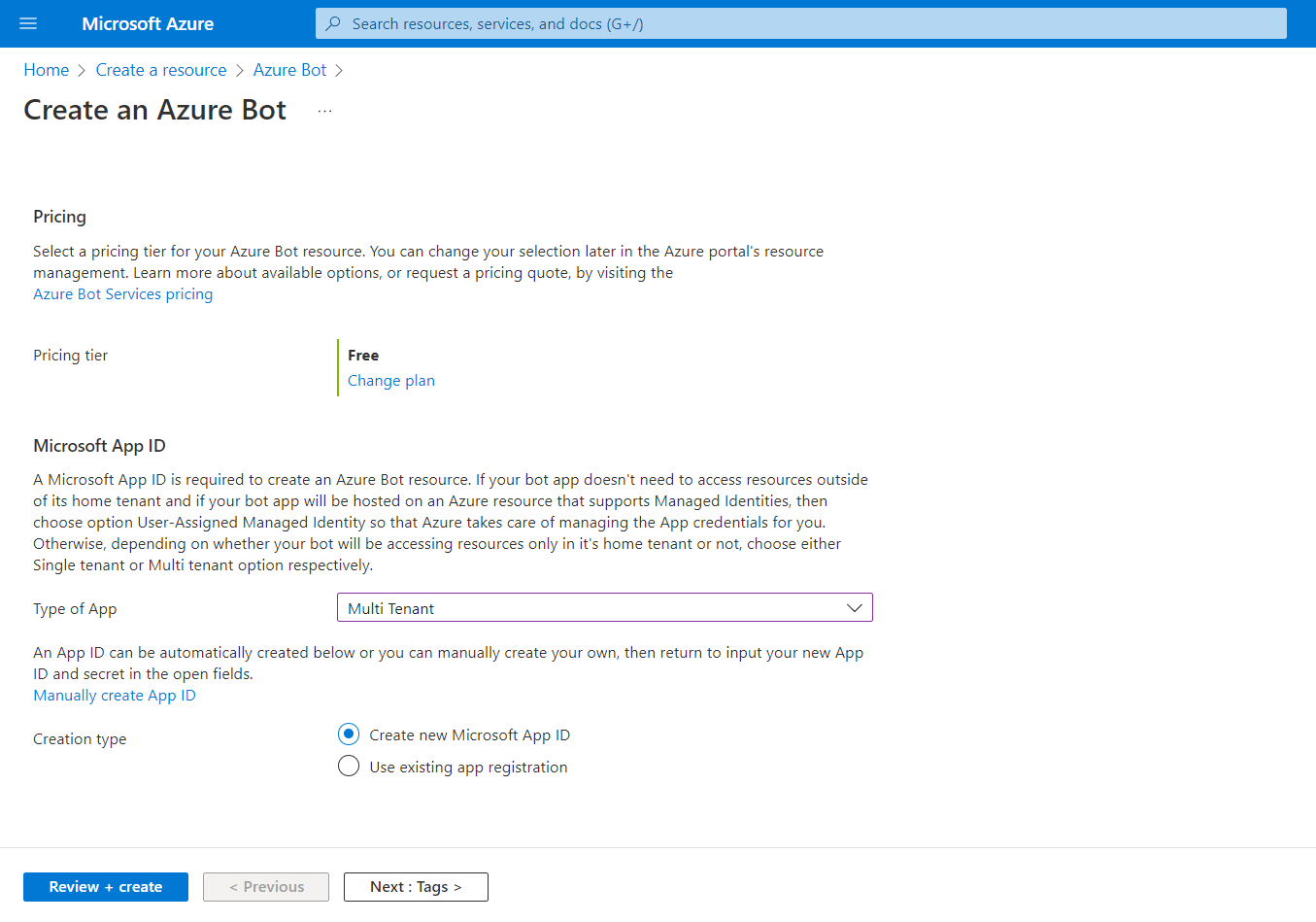Open Create a resource breadcrumb
The width and height of the screenshot is (1316, 922).
(x=161, y=70)
